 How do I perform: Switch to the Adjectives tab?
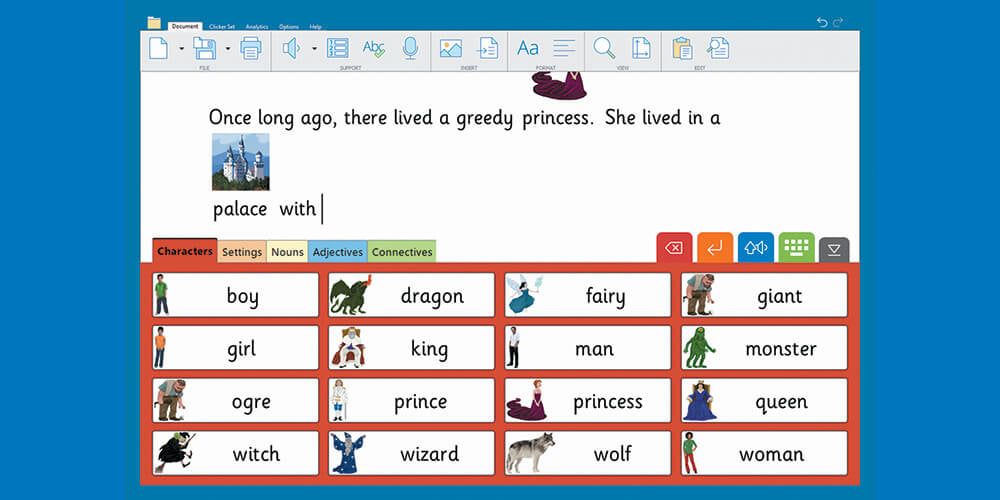pyautogui.click(x=337, y=252)
